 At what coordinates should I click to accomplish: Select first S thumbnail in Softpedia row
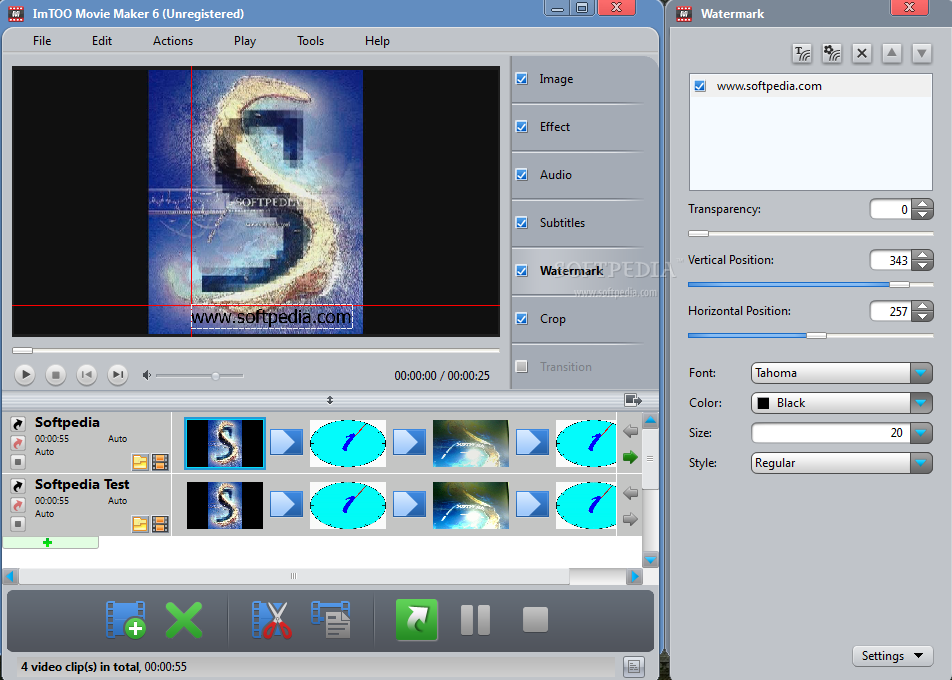pyautogui.click(x=225, y=443)
